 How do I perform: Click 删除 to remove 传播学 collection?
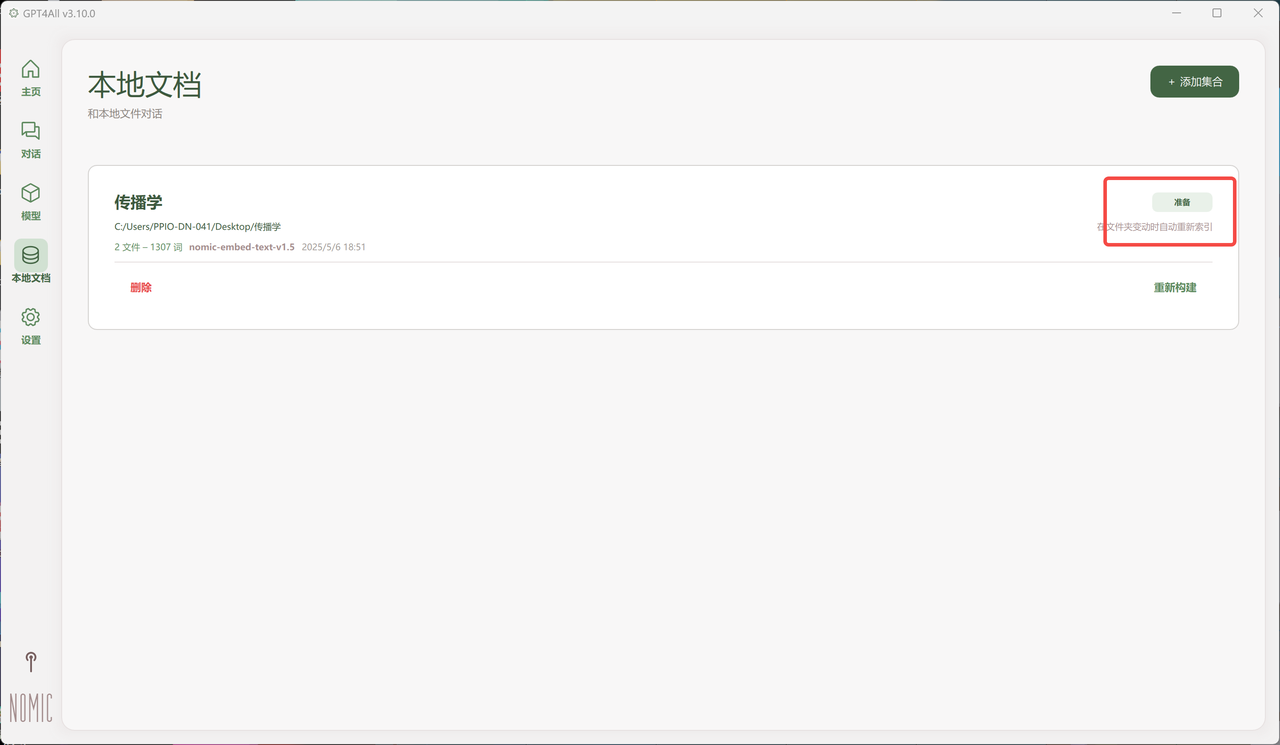141,288
